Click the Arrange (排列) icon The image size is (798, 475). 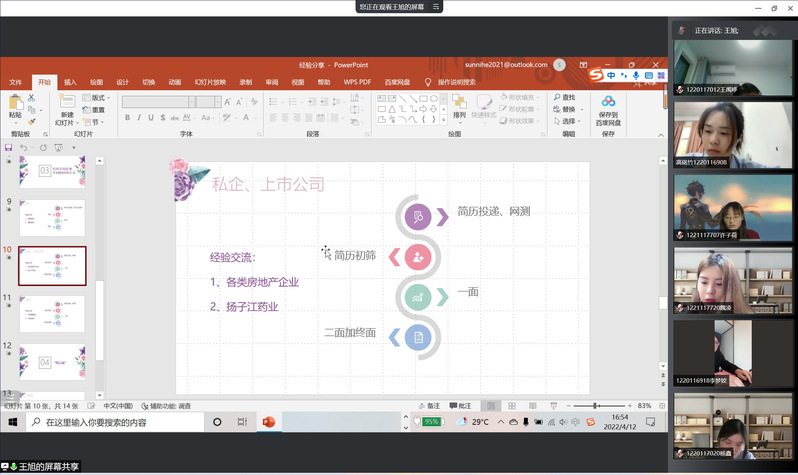459,106
